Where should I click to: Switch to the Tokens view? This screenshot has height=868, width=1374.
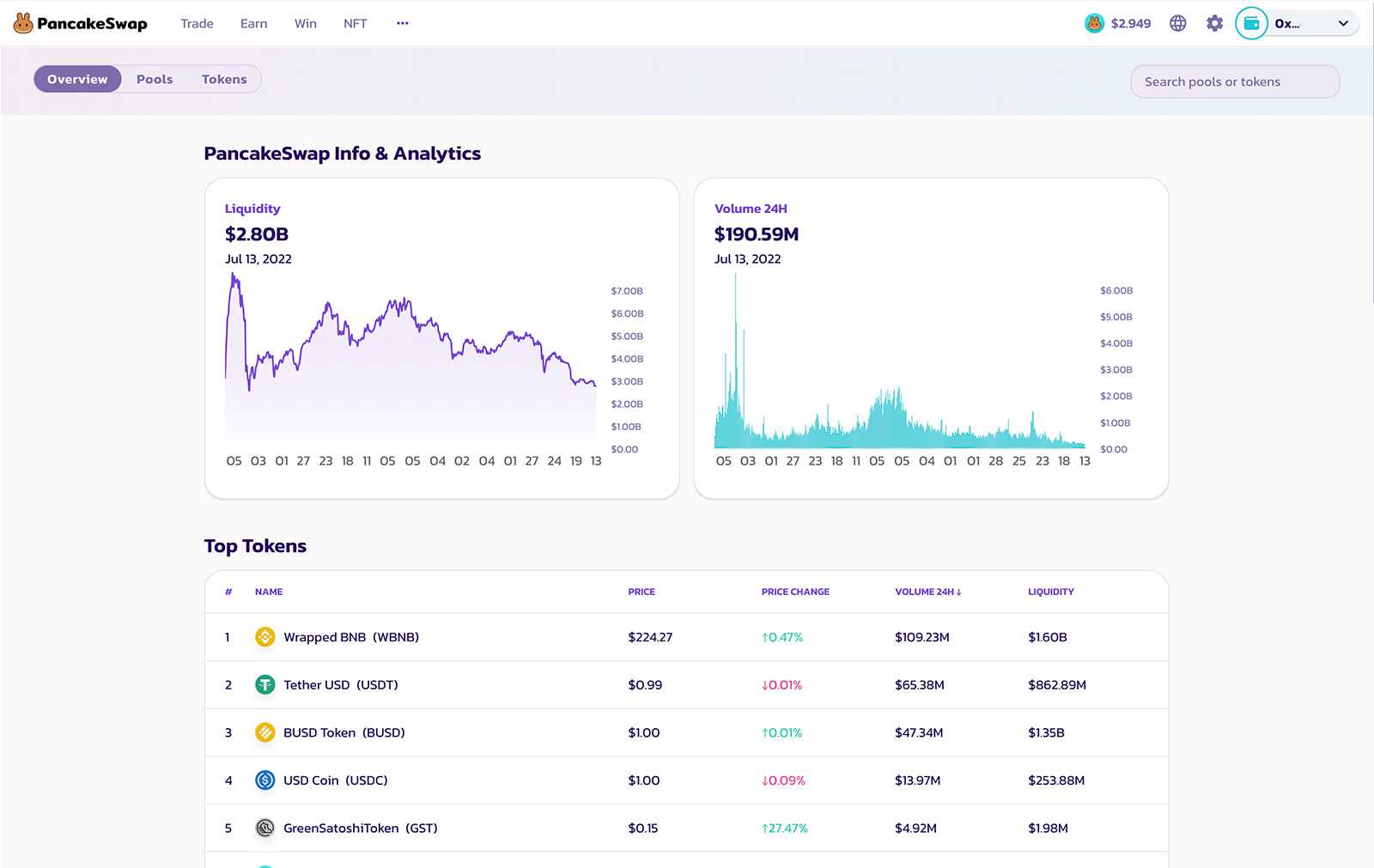(x=224, y=79)
